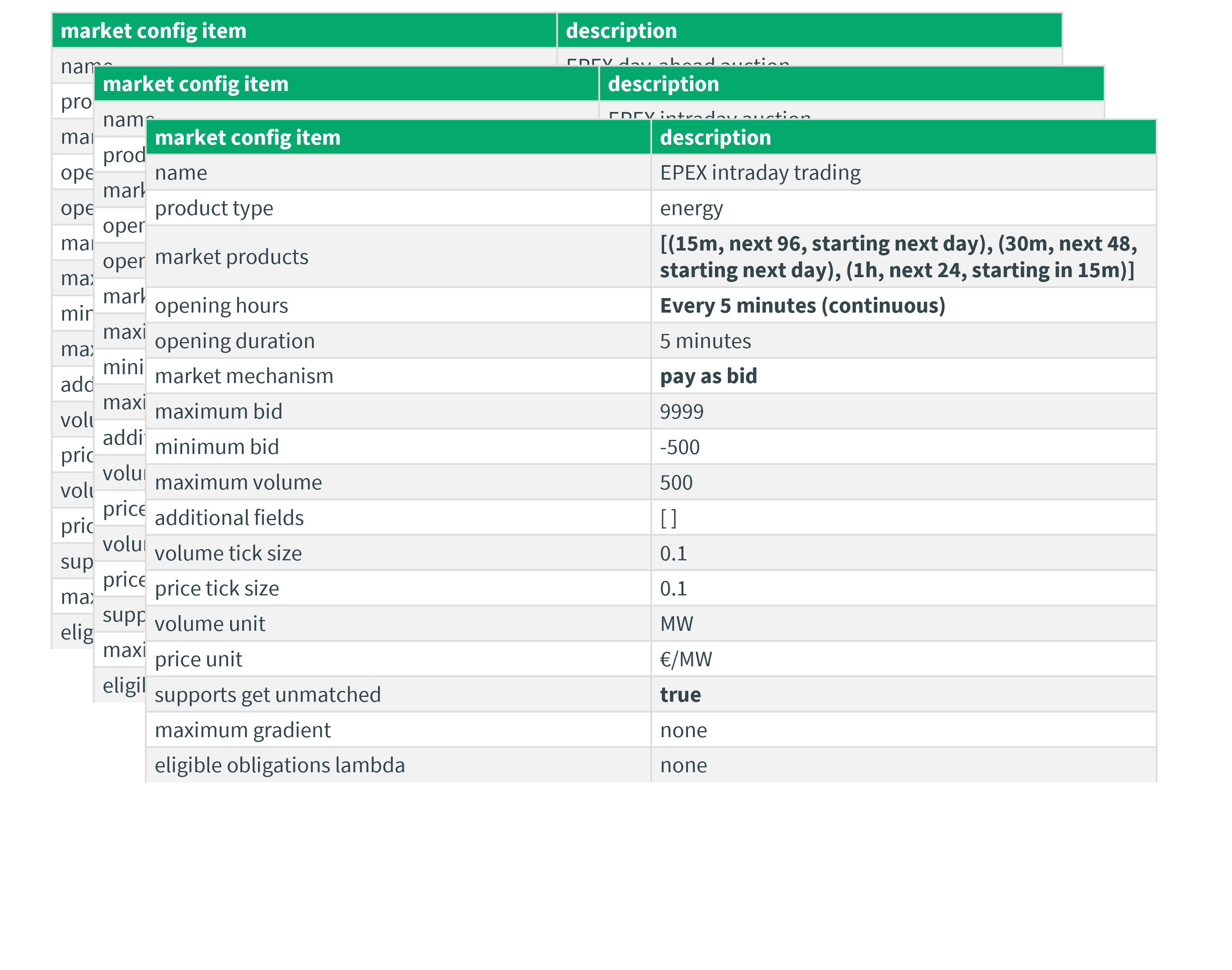
Task: Click the front table's 'market config item' header
Action: 248,137
